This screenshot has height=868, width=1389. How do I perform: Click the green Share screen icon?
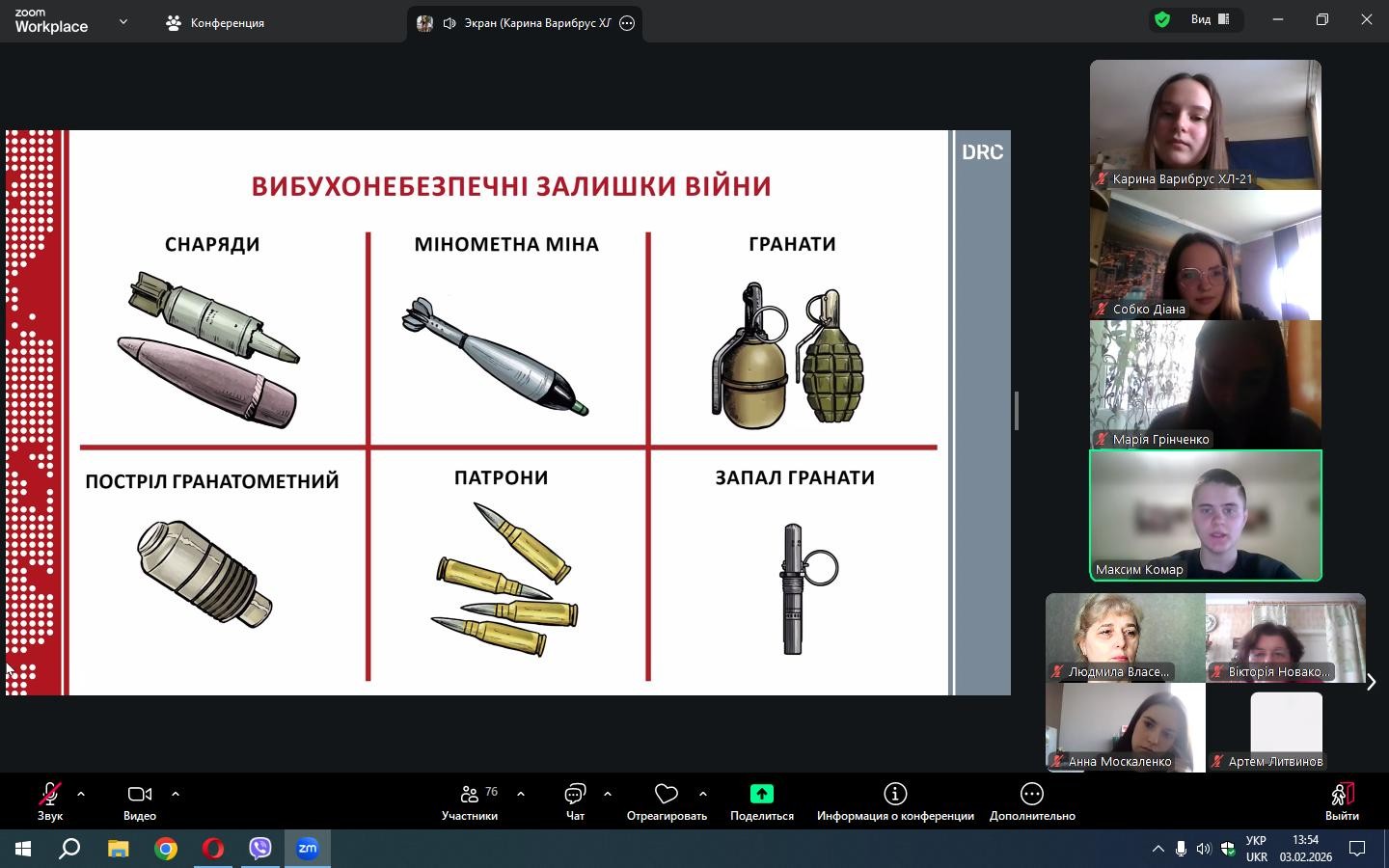click(x=761, y=794)
